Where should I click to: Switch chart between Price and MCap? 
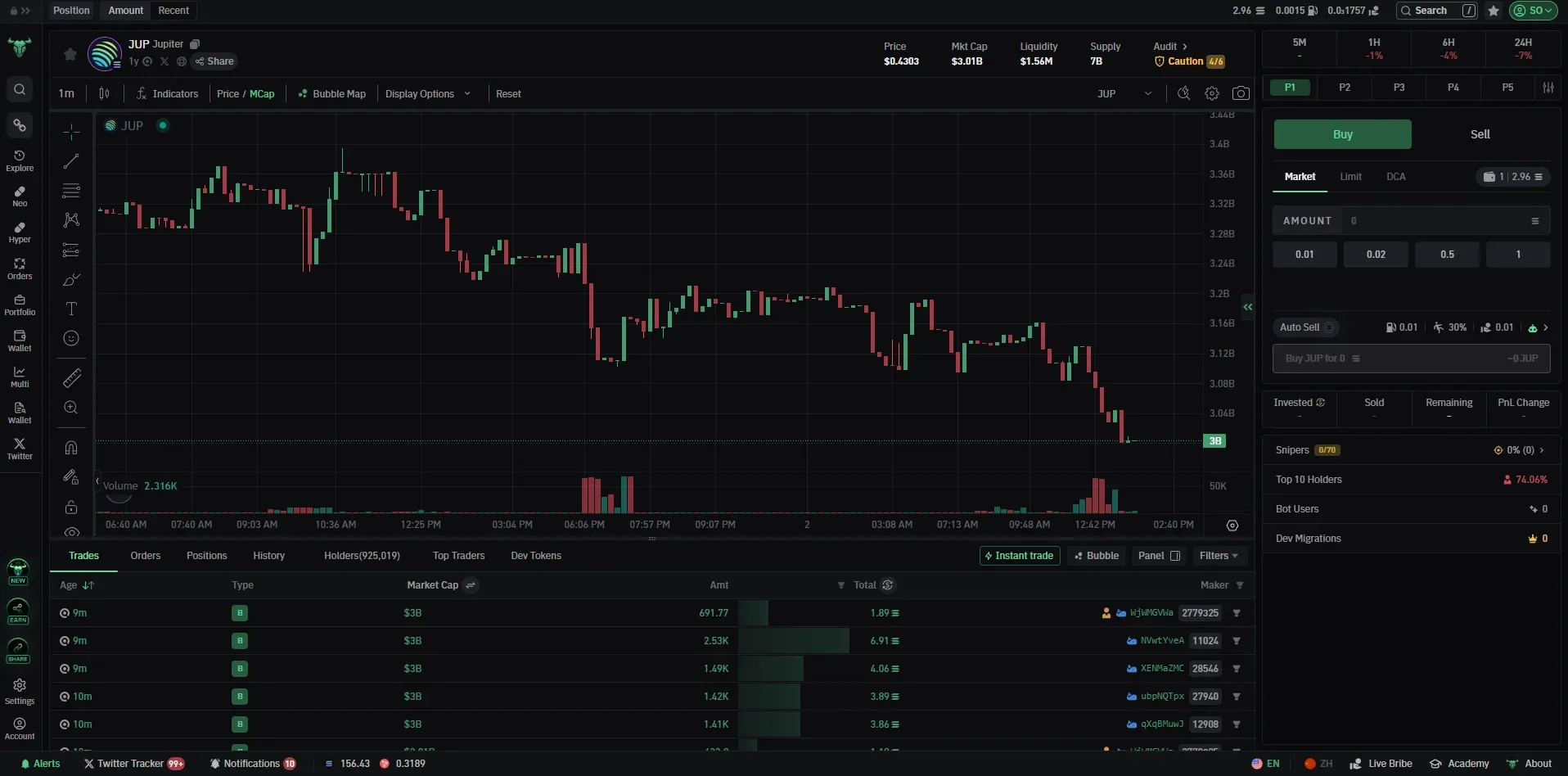tap(245, 93)
